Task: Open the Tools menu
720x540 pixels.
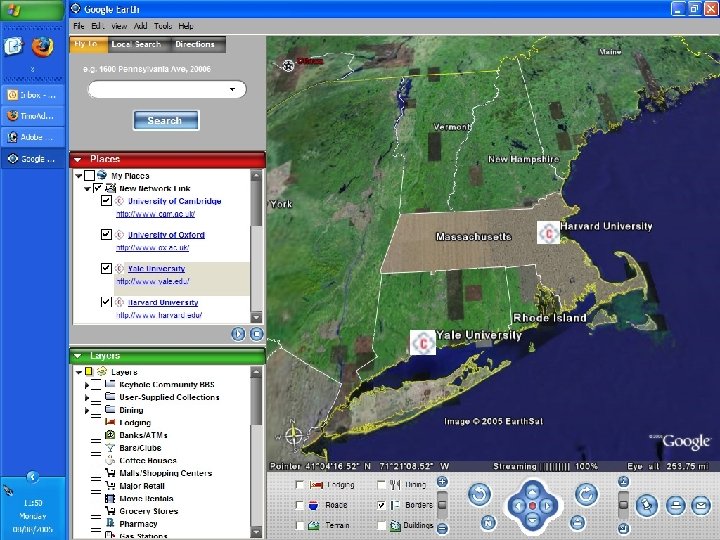Action: (x=163, y=26)
